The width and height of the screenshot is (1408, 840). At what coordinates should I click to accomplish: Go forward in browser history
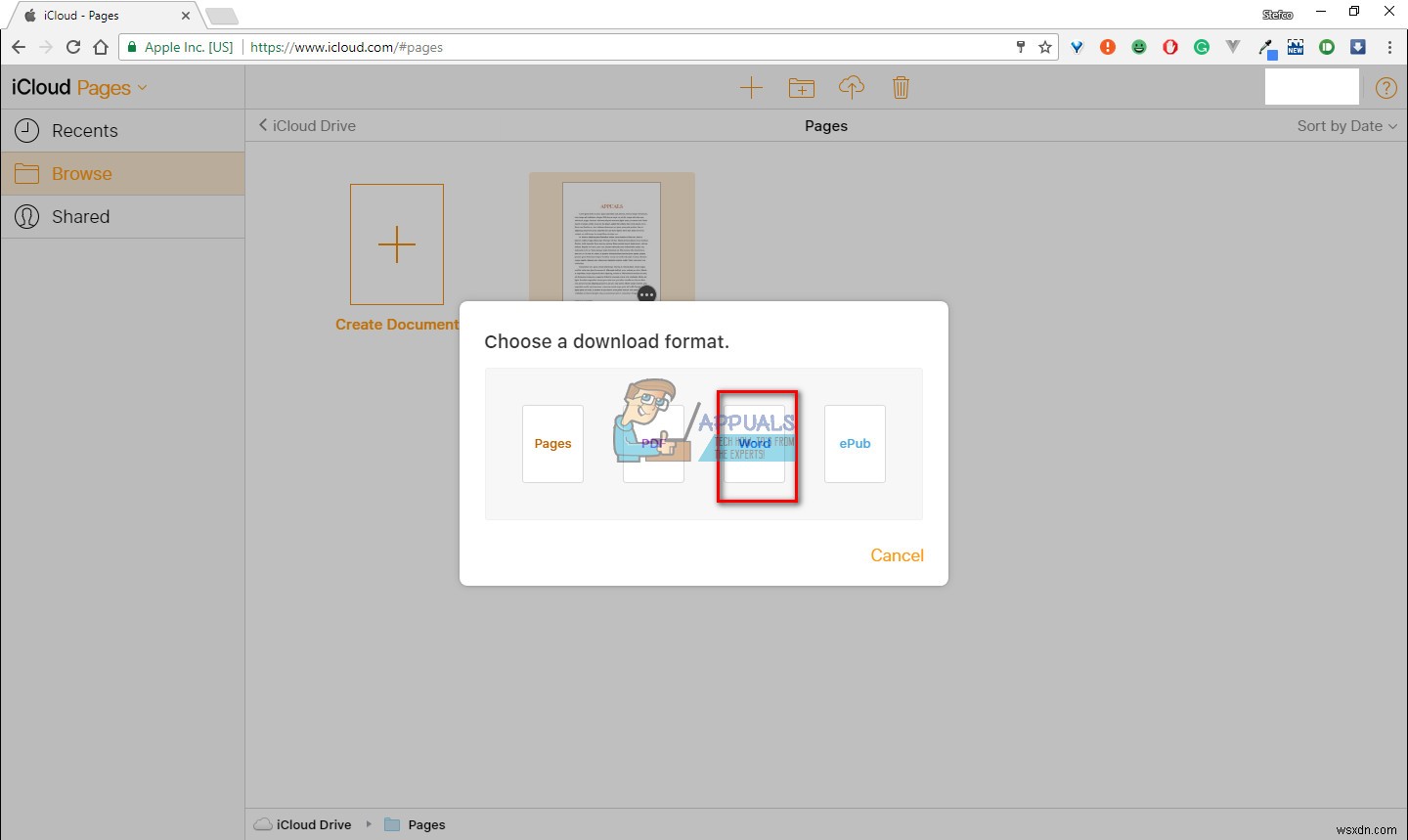pos(46,47)
